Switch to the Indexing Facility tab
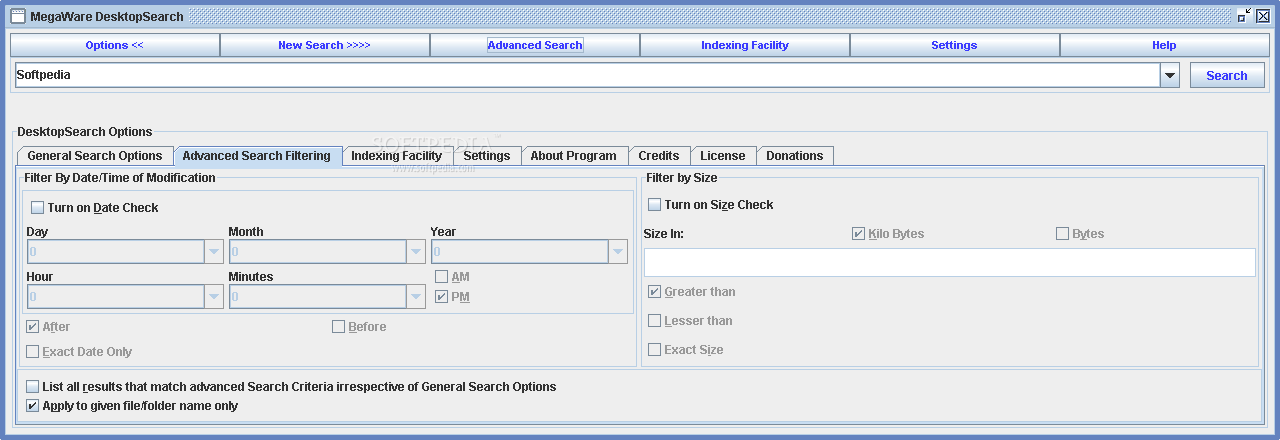This screenshot has height=440, width=1280. click(397, 156)
